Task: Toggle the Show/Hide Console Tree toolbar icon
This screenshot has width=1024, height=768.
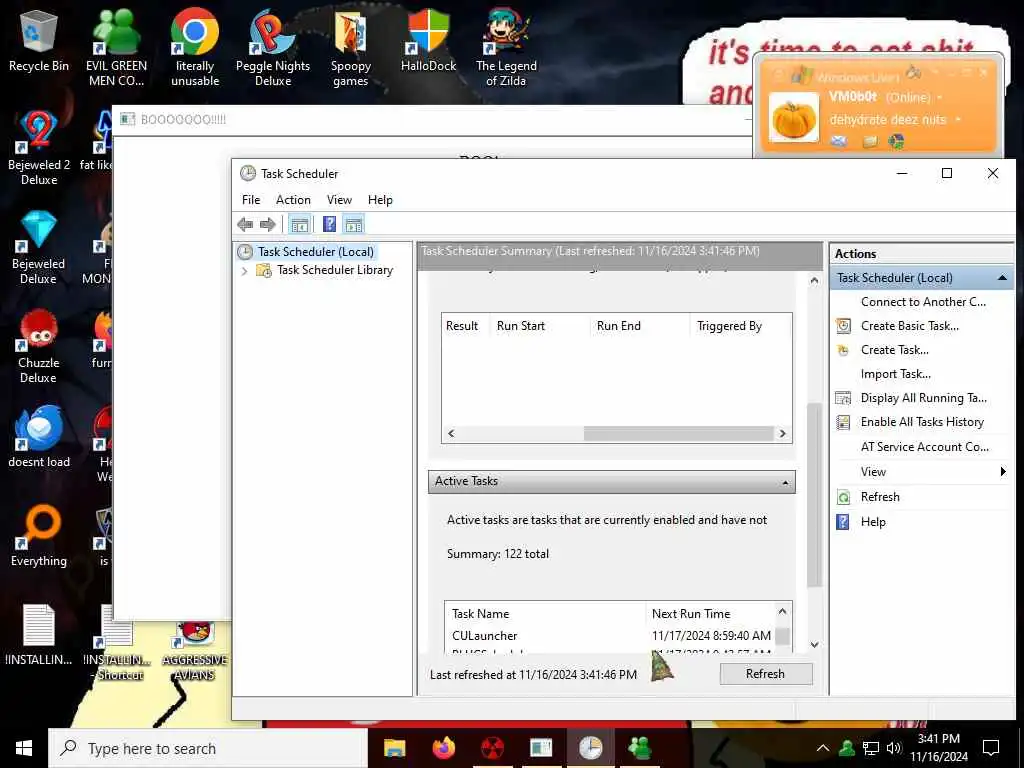Action: [300, 225]
